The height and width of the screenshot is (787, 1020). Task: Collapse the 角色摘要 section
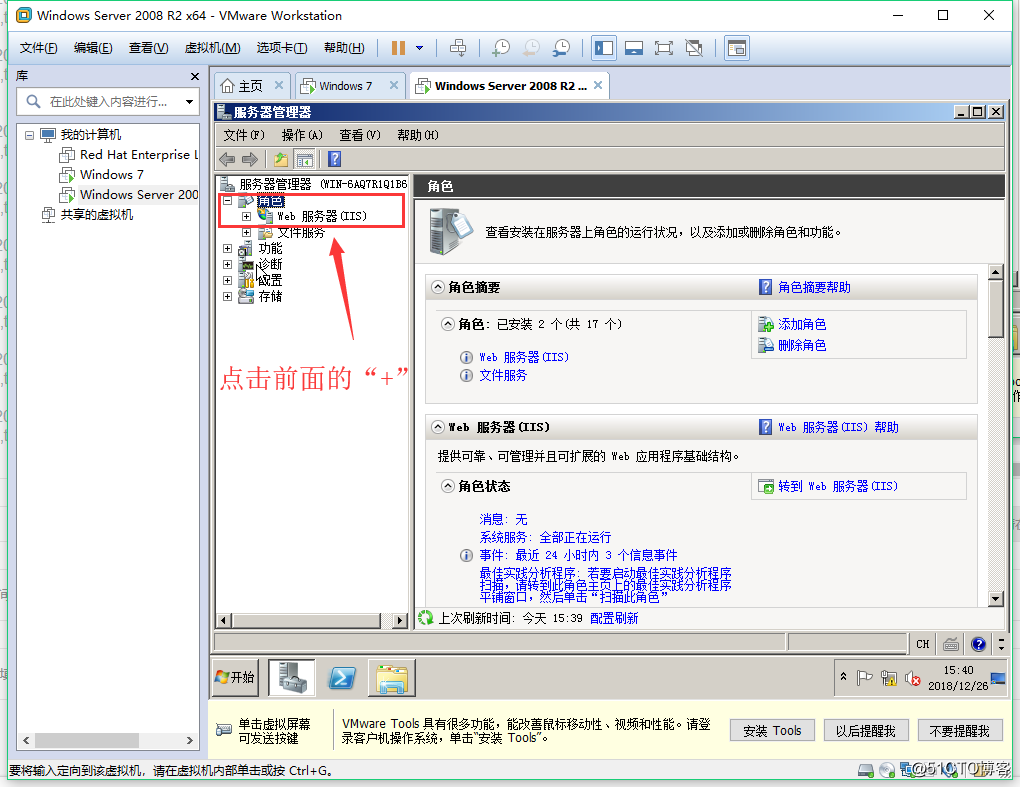pos(438,287)
